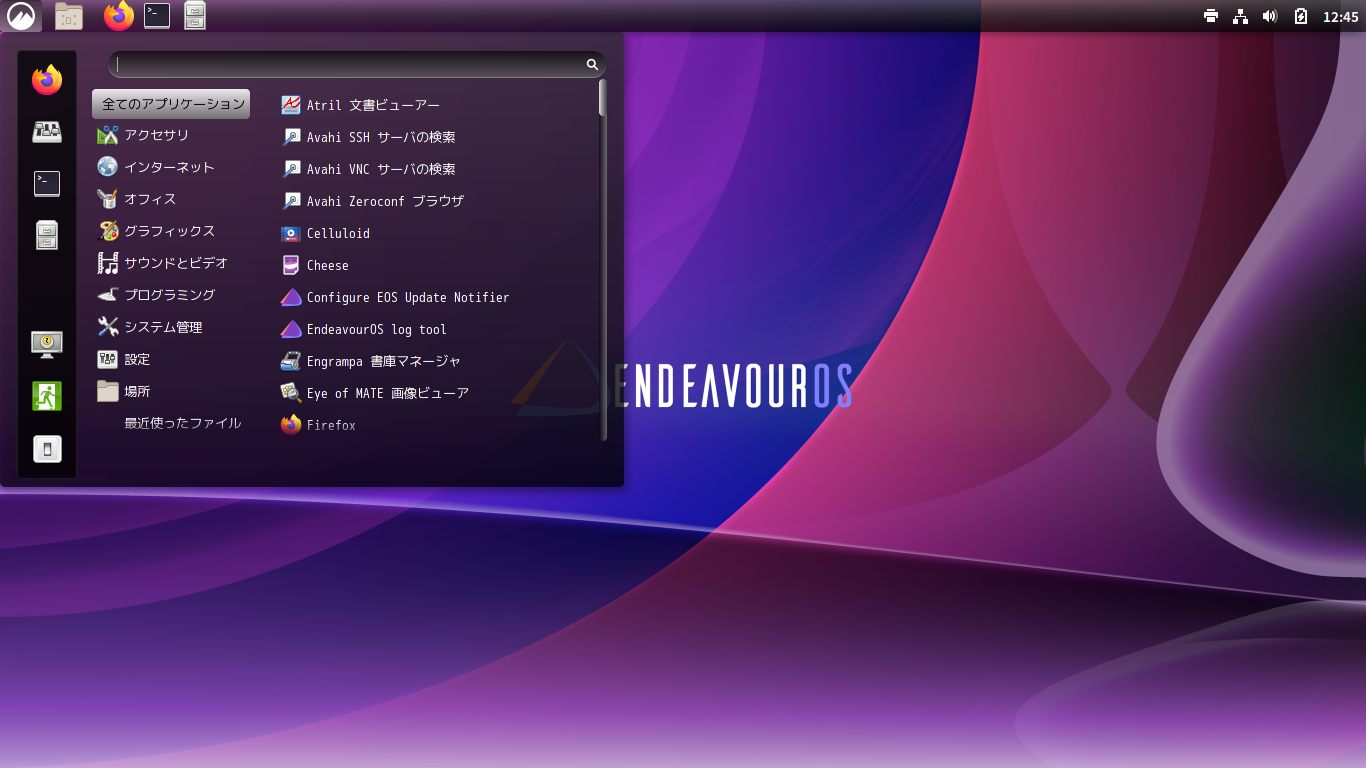Image resolution: width=1366 pixels, height=768 pixels.
Task: Click the magnifier icon in search box
Action: [x=592, y=64]
